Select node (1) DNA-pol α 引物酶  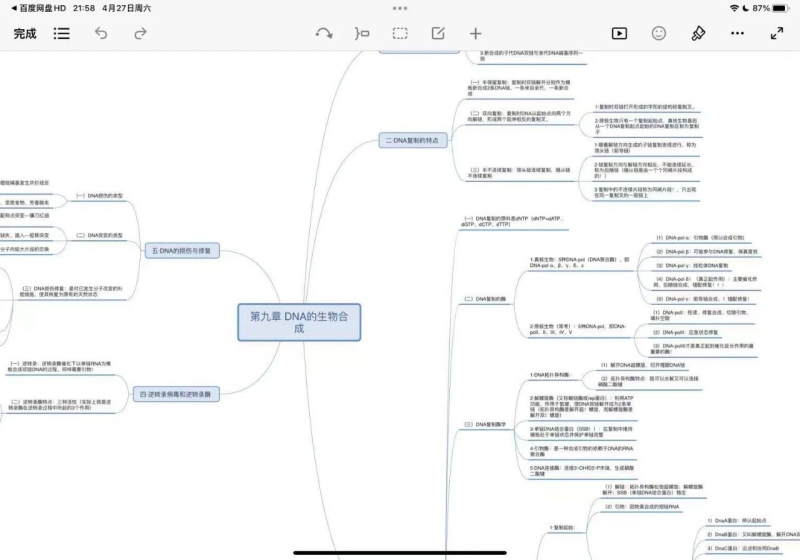(700, 238)
